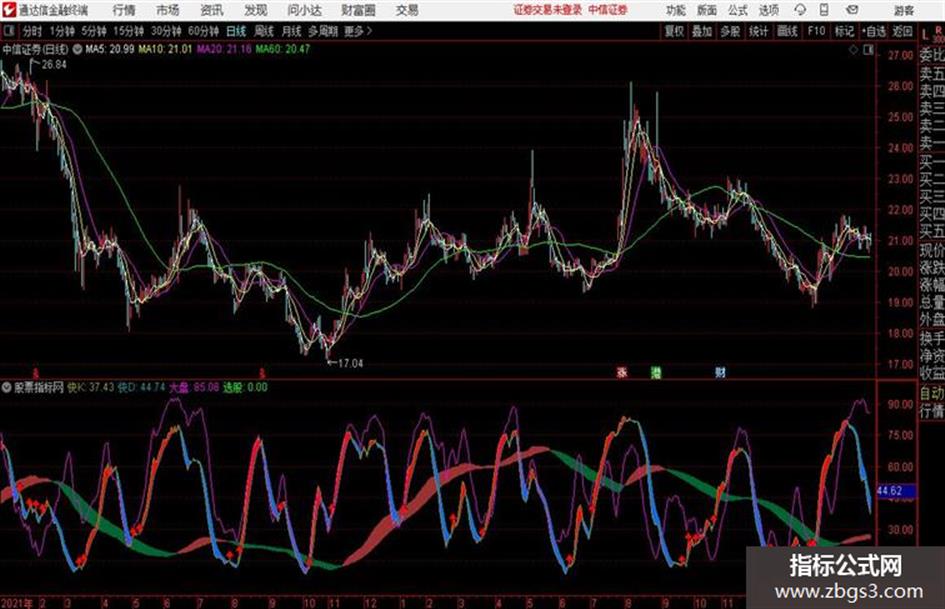Click the 通达信 red logo icon
The image size is (945, 609).
tap(9, 10)
